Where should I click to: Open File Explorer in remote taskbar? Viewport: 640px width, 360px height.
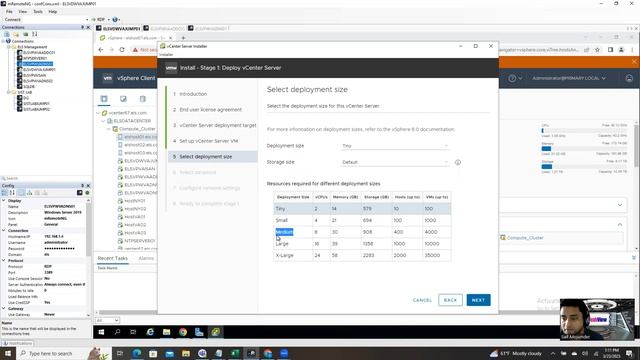(167, 332)
